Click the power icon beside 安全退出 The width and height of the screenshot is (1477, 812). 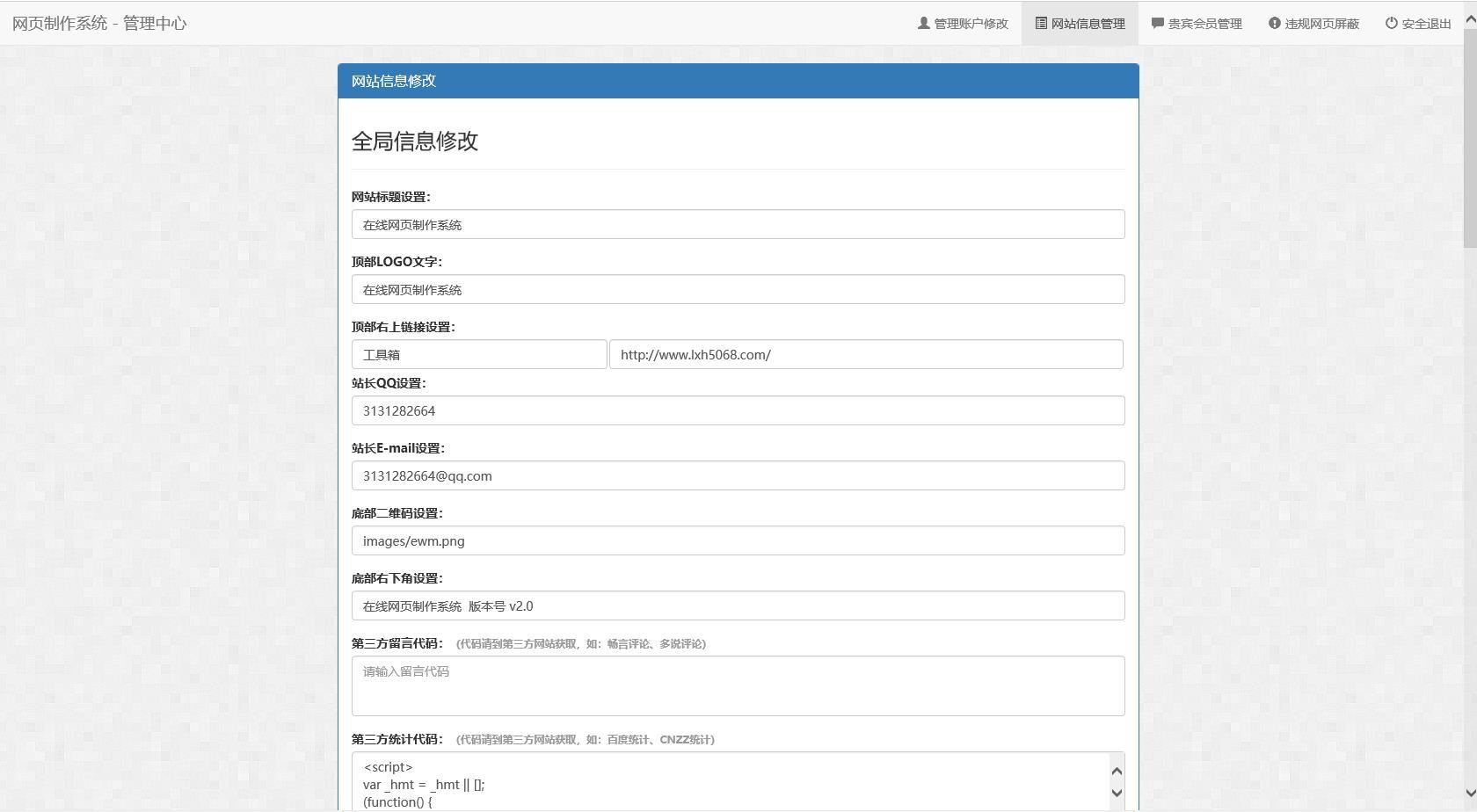click(1392, 23)
